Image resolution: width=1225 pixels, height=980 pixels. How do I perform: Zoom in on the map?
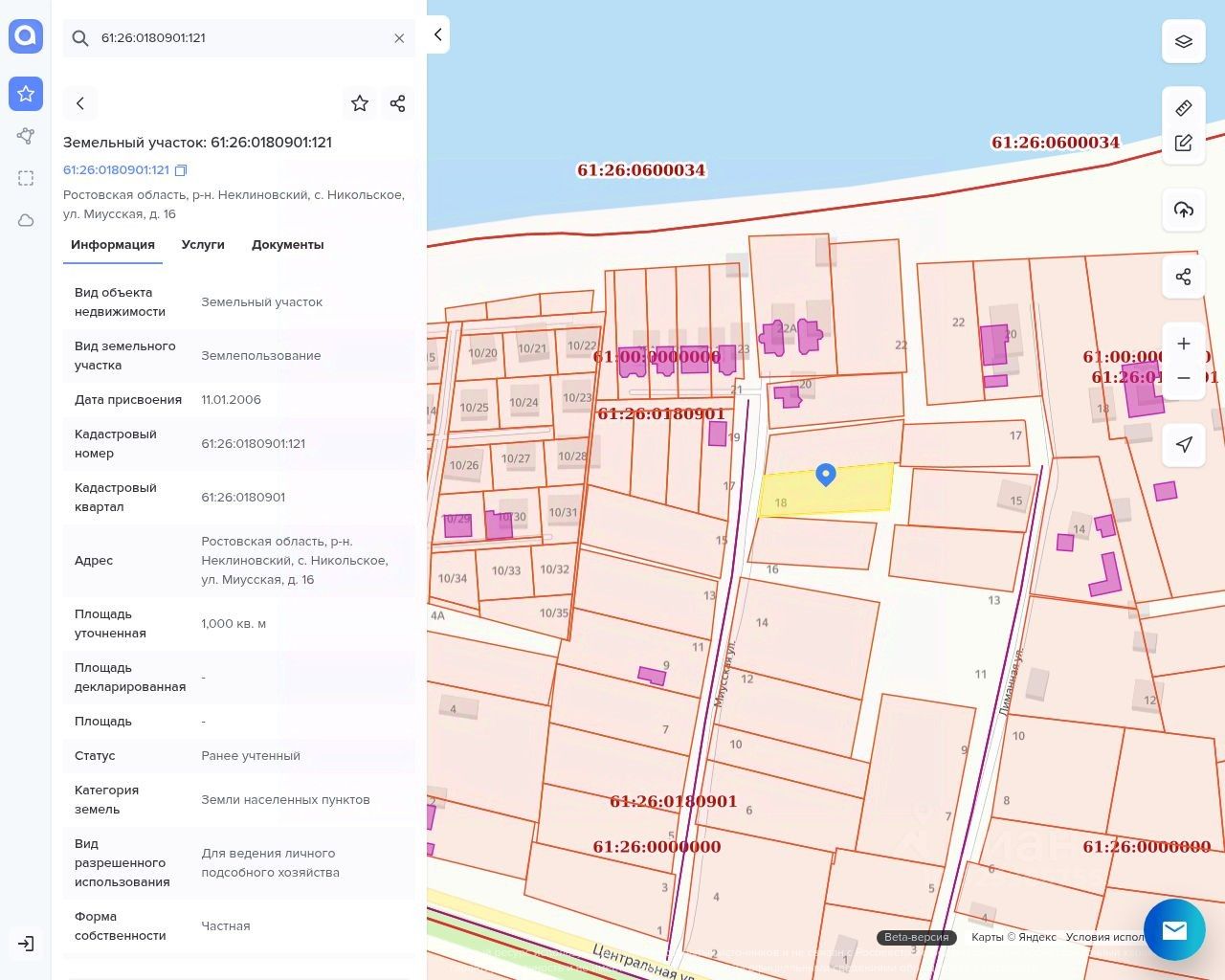pyautogui.click(x=1183, y=344)
